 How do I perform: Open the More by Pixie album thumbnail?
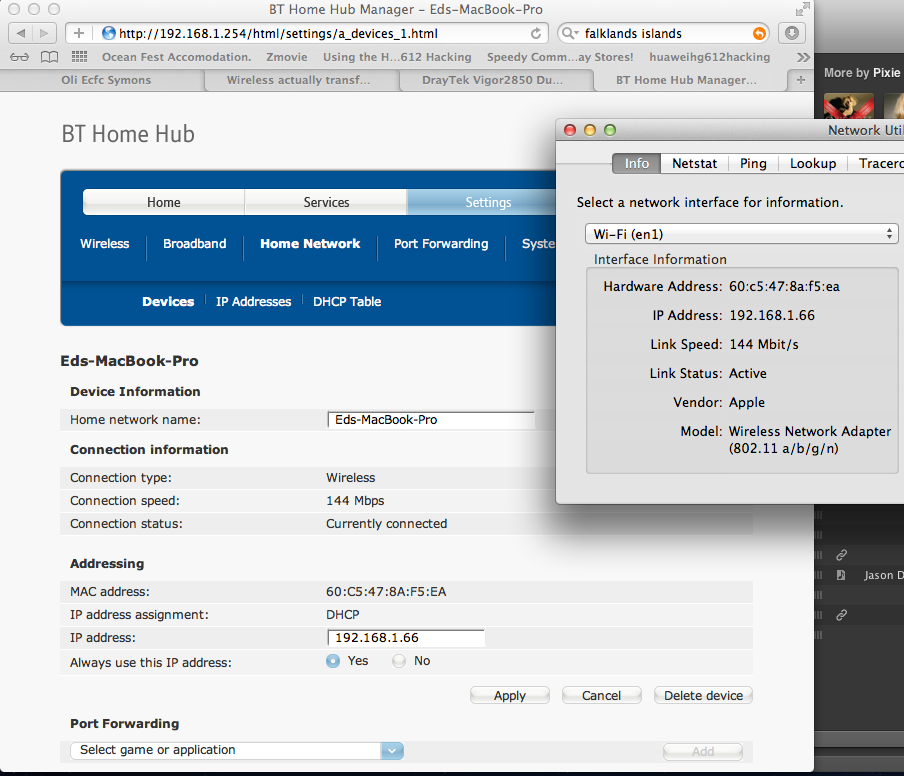849,106
